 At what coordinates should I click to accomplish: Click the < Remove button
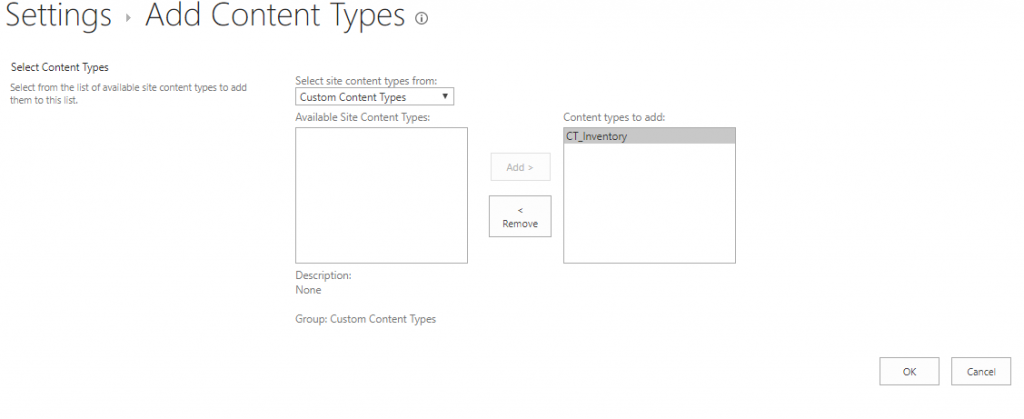(x=520, y=216)
